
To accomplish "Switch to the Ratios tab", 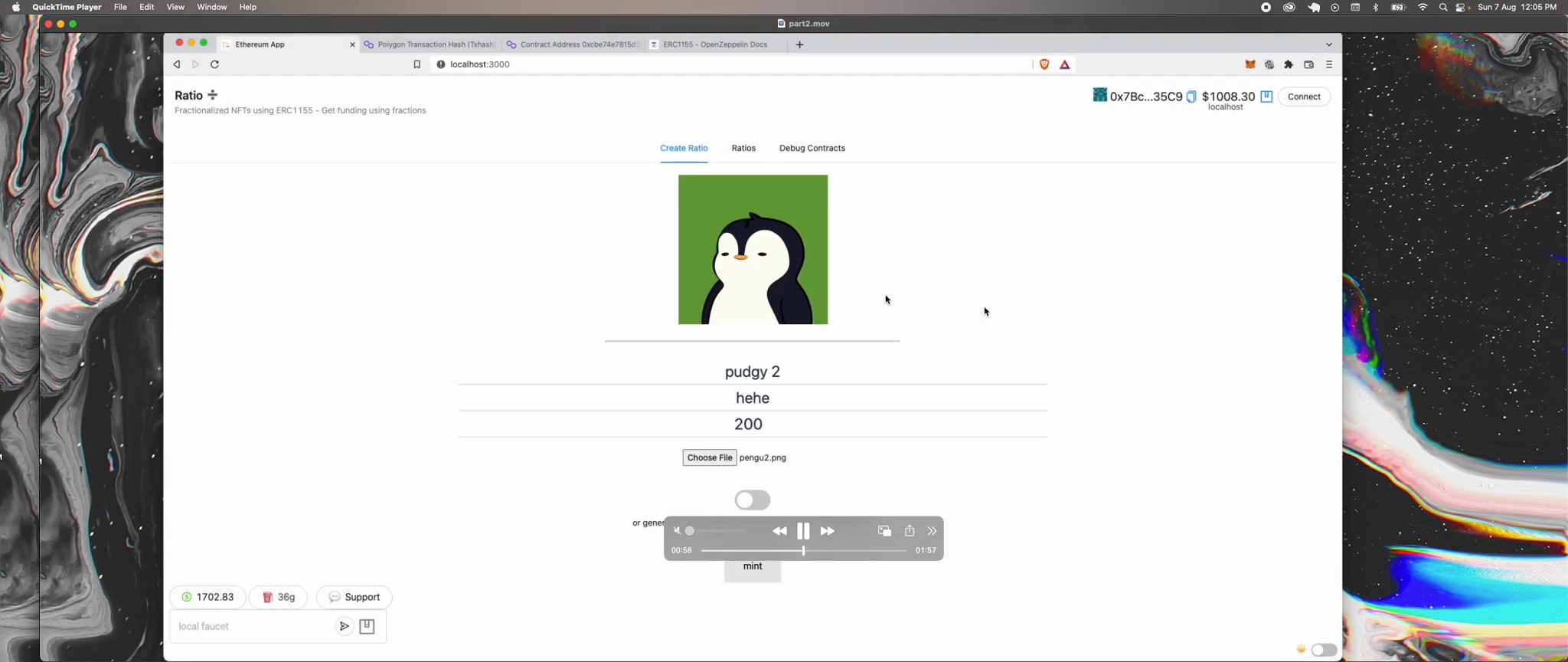I will tap(743, 148).
